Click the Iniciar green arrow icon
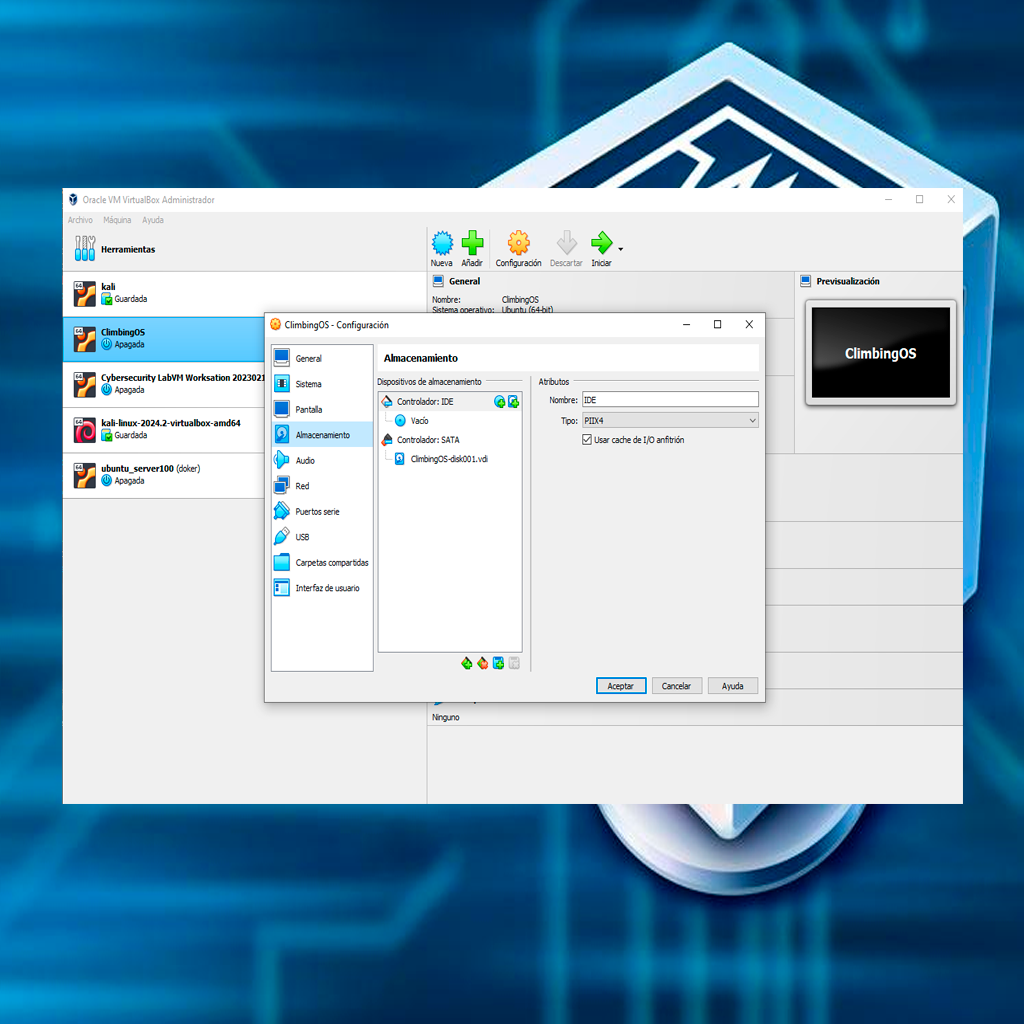 tap(601, 243)
